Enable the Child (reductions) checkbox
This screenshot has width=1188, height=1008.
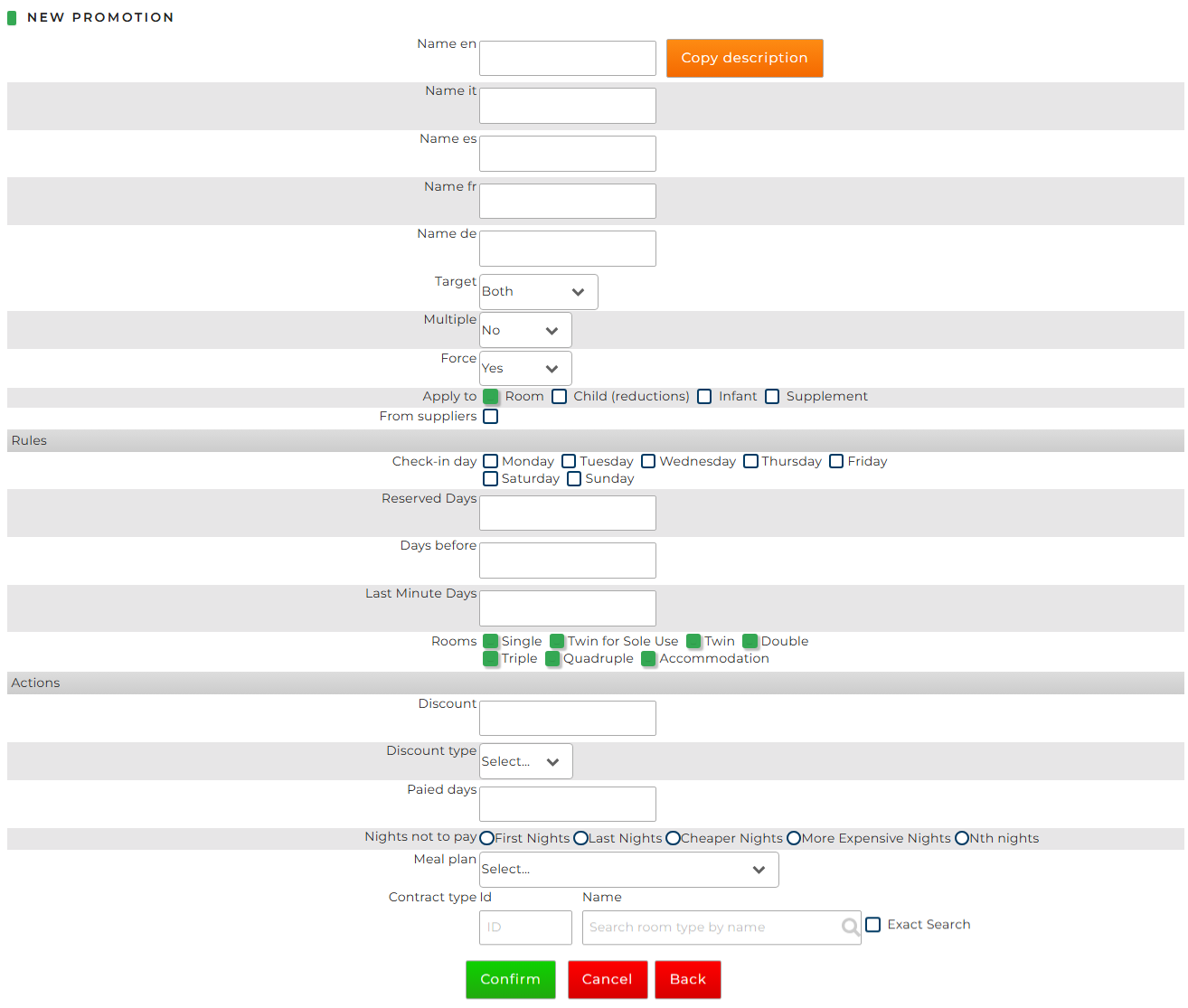(560, 397)
